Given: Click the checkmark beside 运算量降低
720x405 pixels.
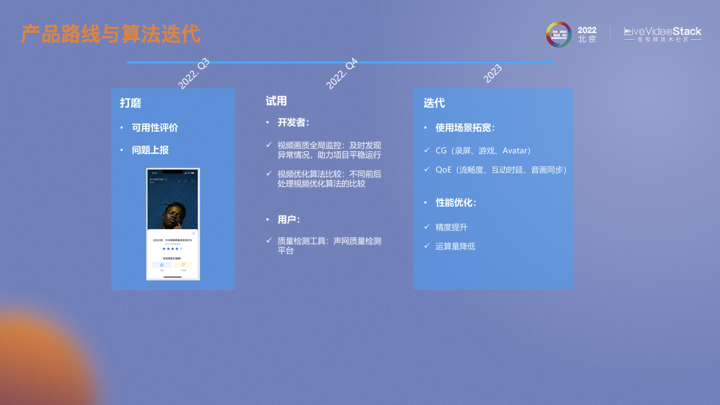Looking at the screenshot, I should (x=427, y=246).
